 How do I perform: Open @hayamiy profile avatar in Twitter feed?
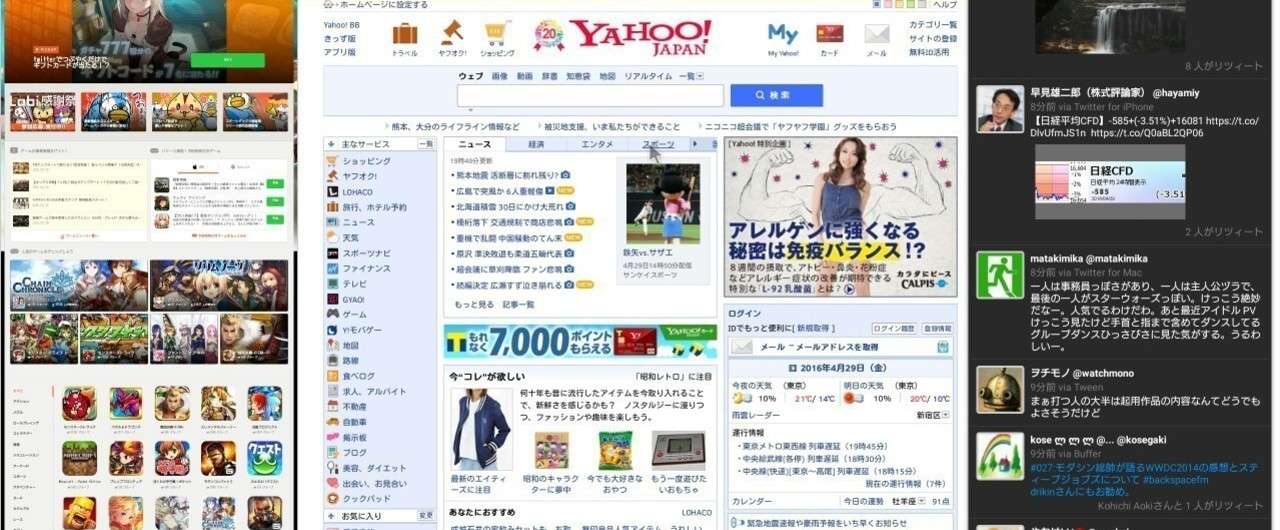point(999,109)
